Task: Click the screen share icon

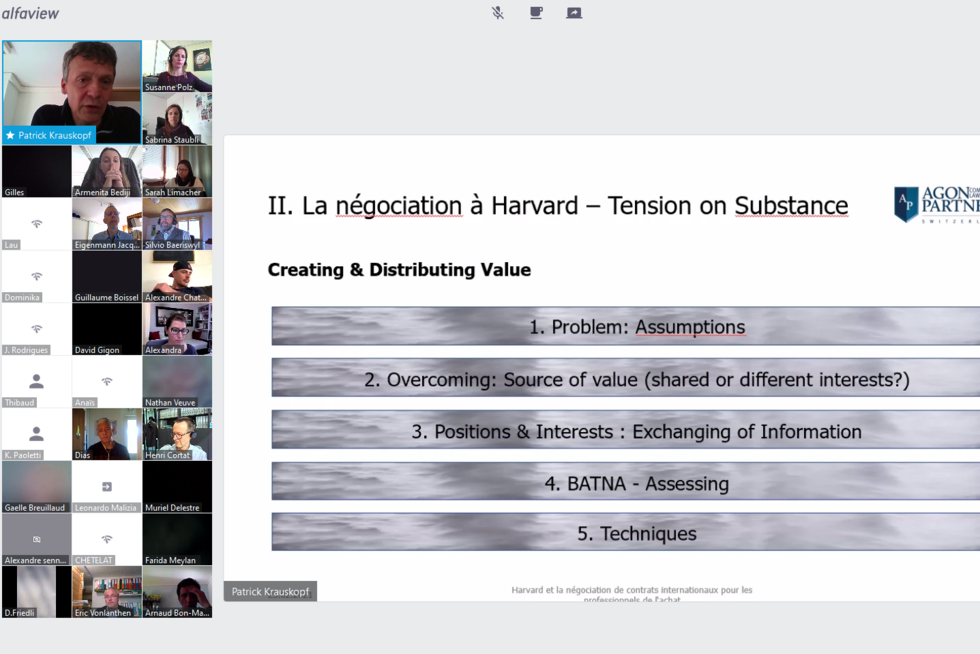Action: 574,13
